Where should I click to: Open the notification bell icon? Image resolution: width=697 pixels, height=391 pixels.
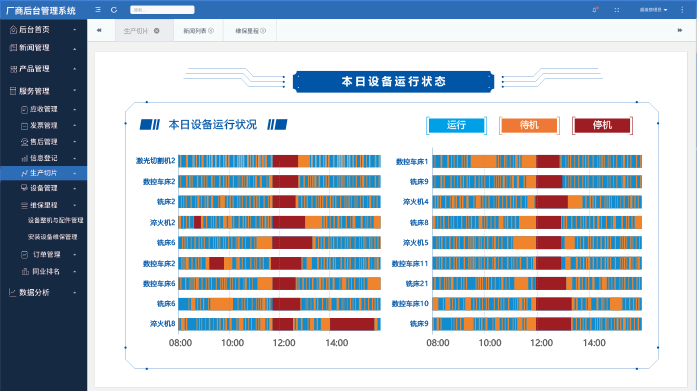tap(595, 10)
